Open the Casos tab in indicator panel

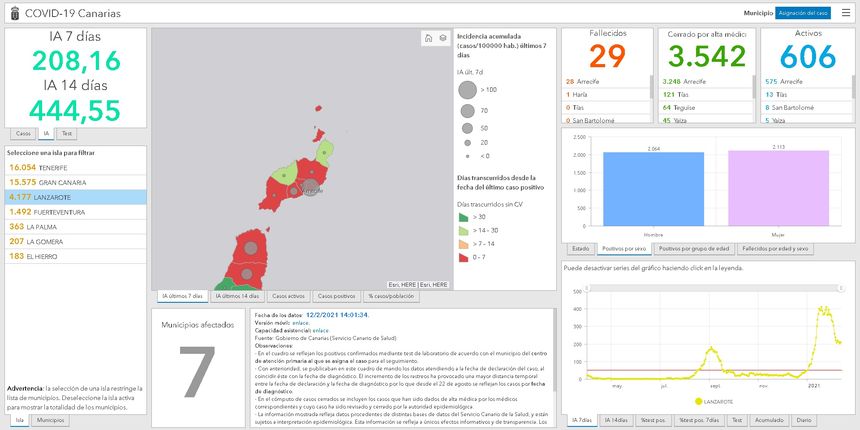pos(24,133)
